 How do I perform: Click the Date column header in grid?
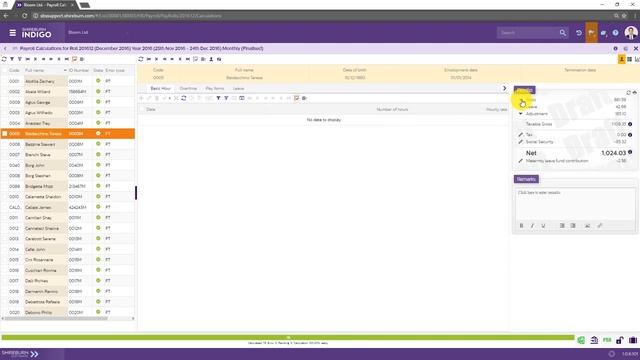pos(151,109)
